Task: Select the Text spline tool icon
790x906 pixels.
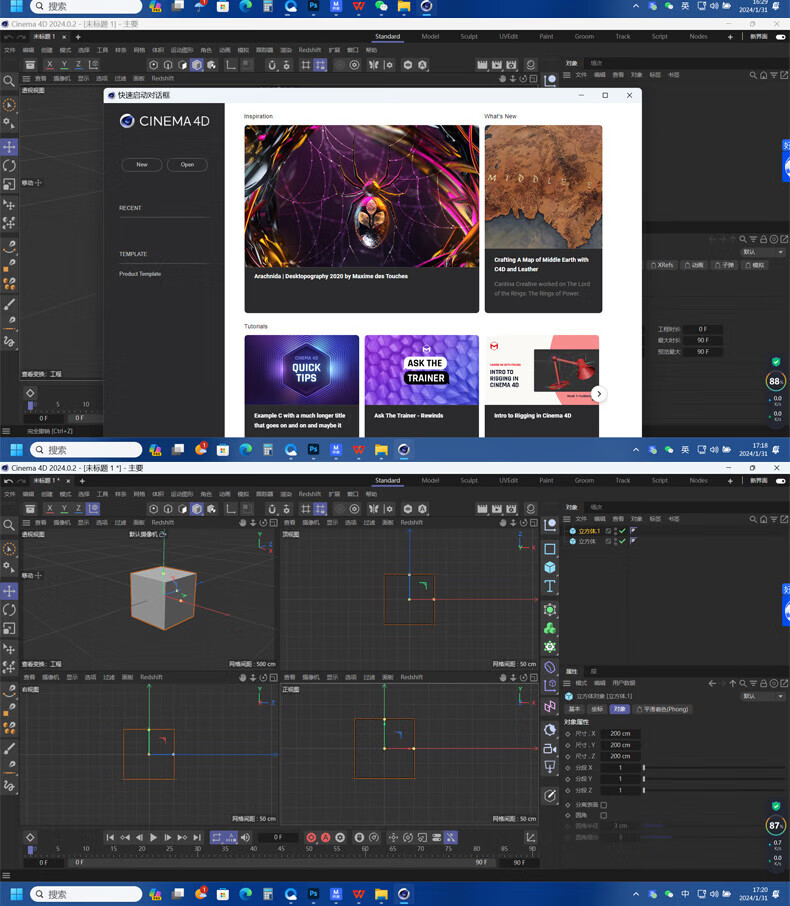Action: [x=550, y=587]
